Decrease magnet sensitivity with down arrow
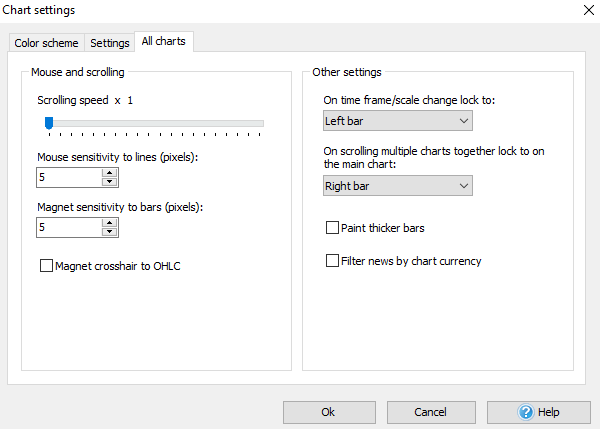The image size is (600, 429). click(110, 232)
